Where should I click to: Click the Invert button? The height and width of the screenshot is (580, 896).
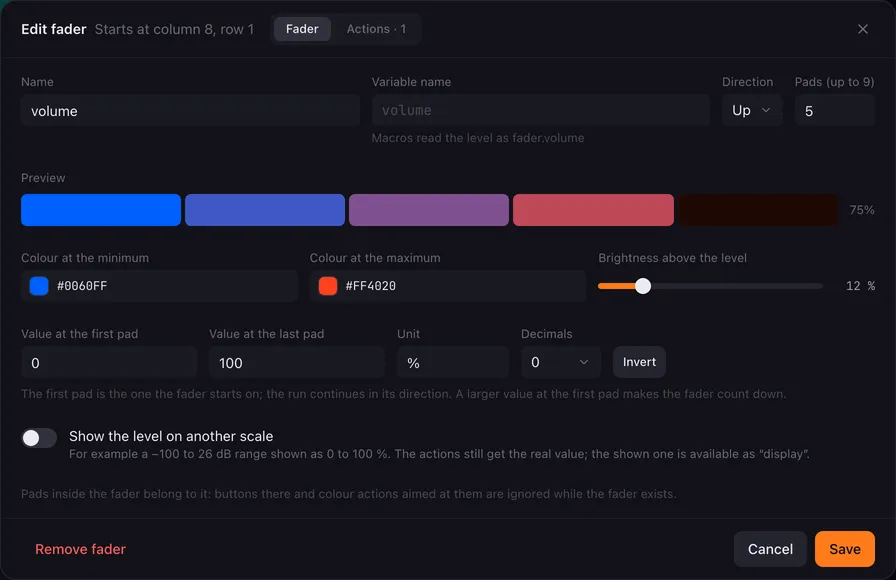point(639,362)
